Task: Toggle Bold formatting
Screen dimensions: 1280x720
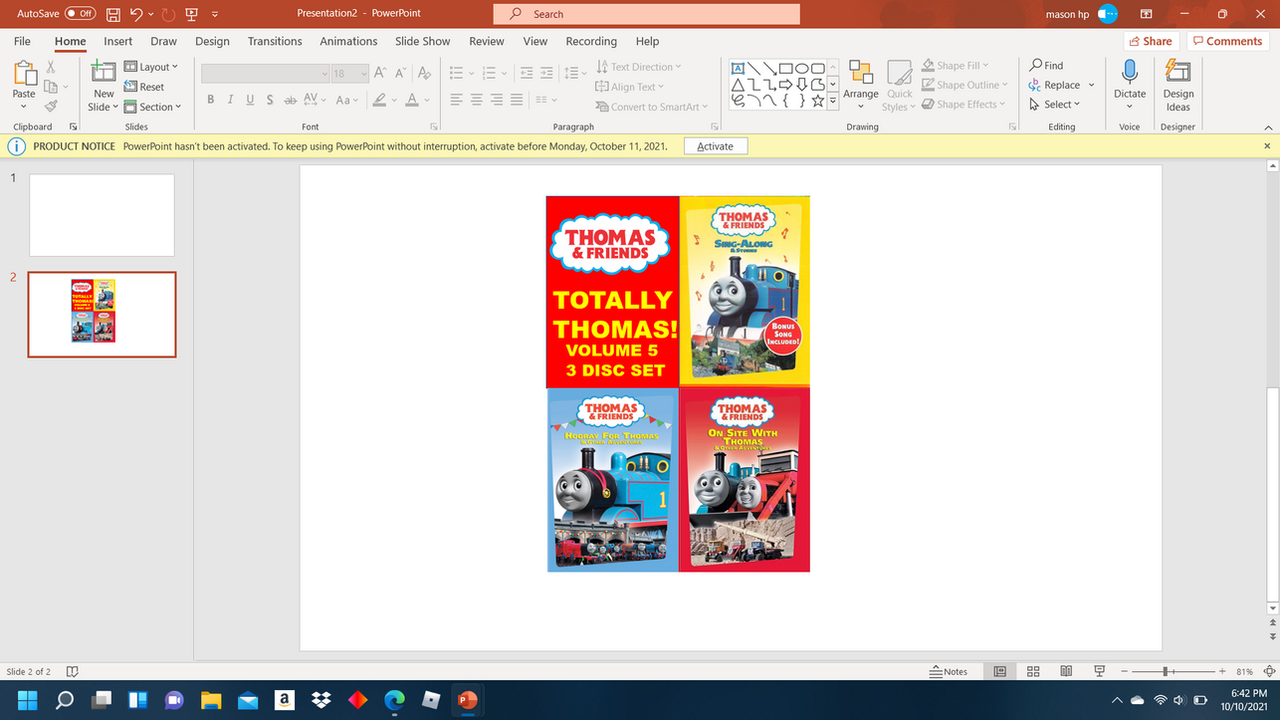Action: [x=211, y=99]
